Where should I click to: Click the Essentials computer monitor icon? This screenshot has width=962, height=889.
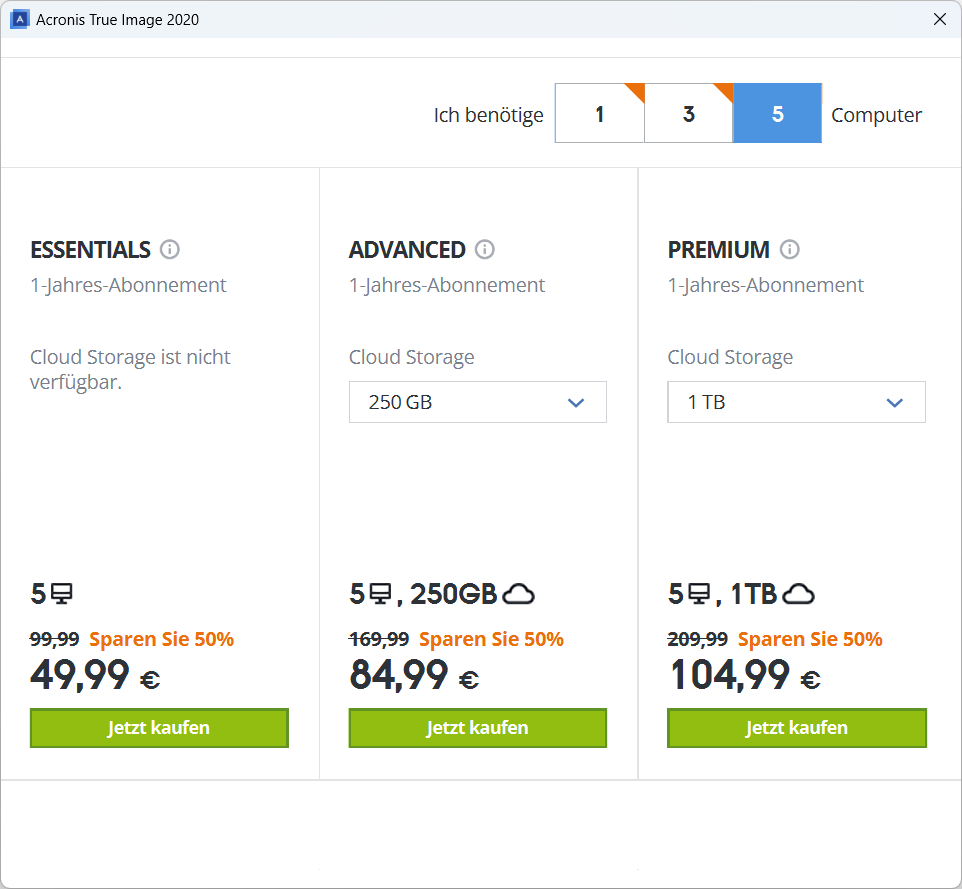pyautogui.click(x=62, y=594)
